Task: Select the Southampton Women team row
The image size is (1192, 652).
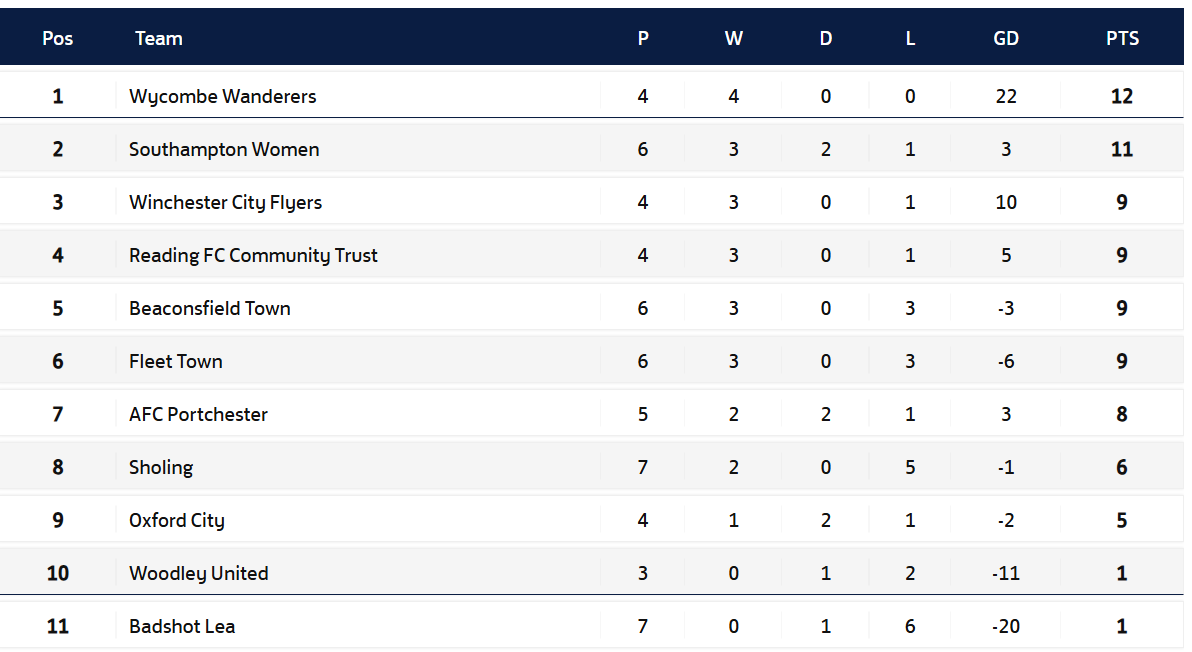Action: 591,149
